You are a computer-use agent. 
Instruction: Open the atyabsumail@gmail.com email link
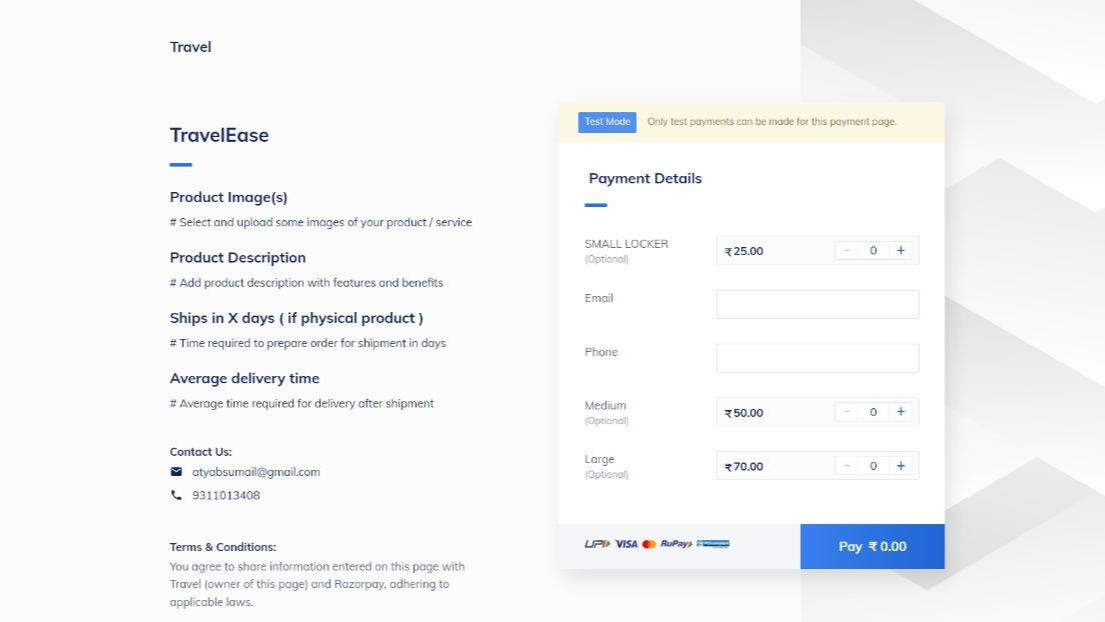256,472
